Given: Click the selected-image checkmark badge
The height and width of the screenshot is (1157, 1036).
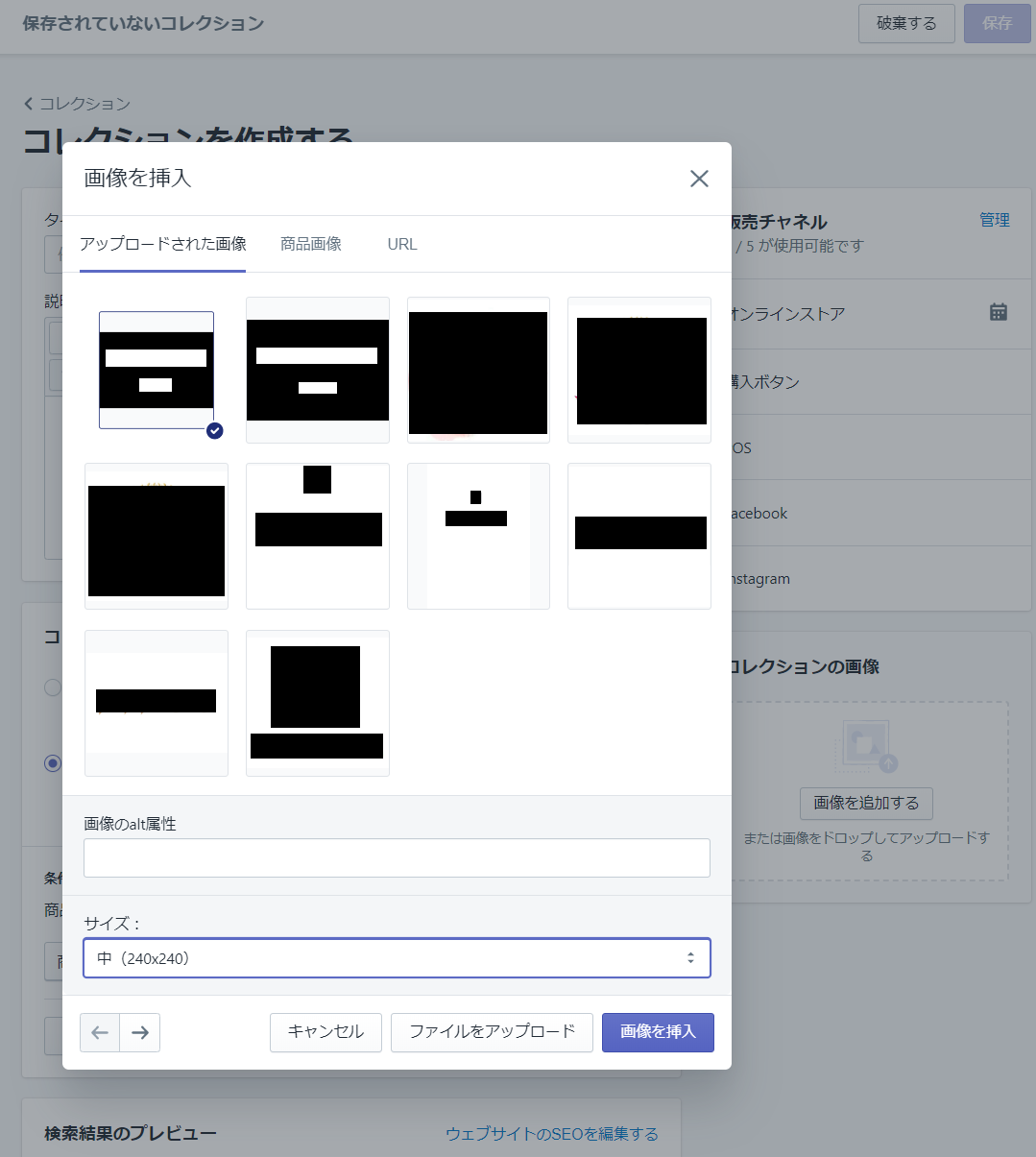Looking at the screenshot, I should coord(215,431).
